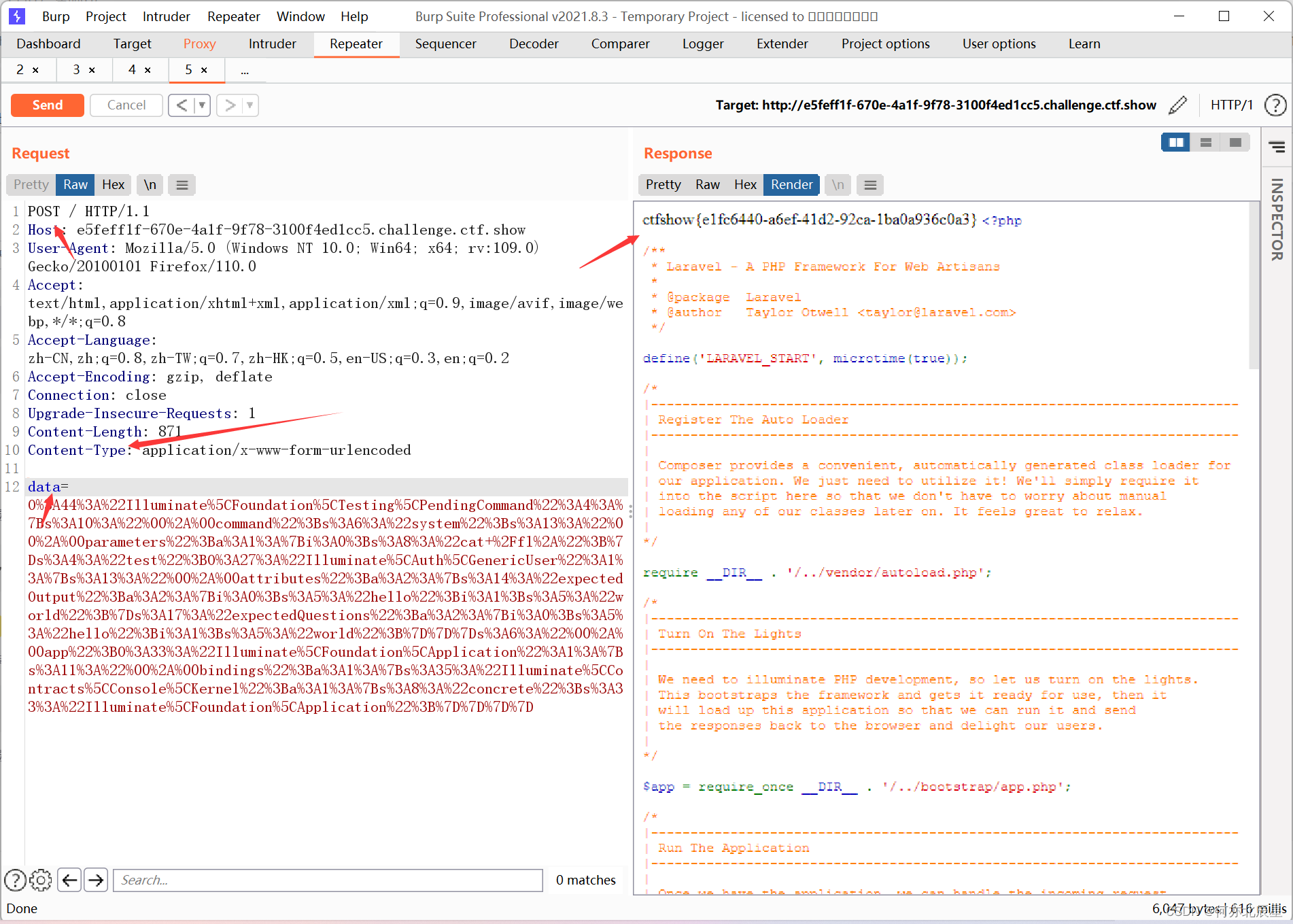Click the Burp Suite lightning logo icon

[16, 16]
